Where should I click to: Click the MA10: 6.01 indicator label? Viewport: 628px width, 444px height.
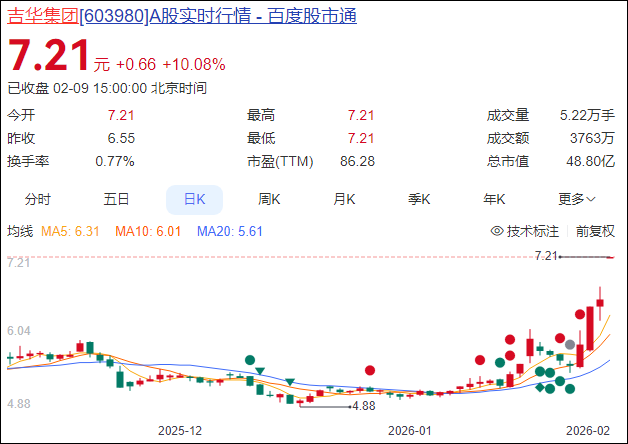click(x=148, y=231)
